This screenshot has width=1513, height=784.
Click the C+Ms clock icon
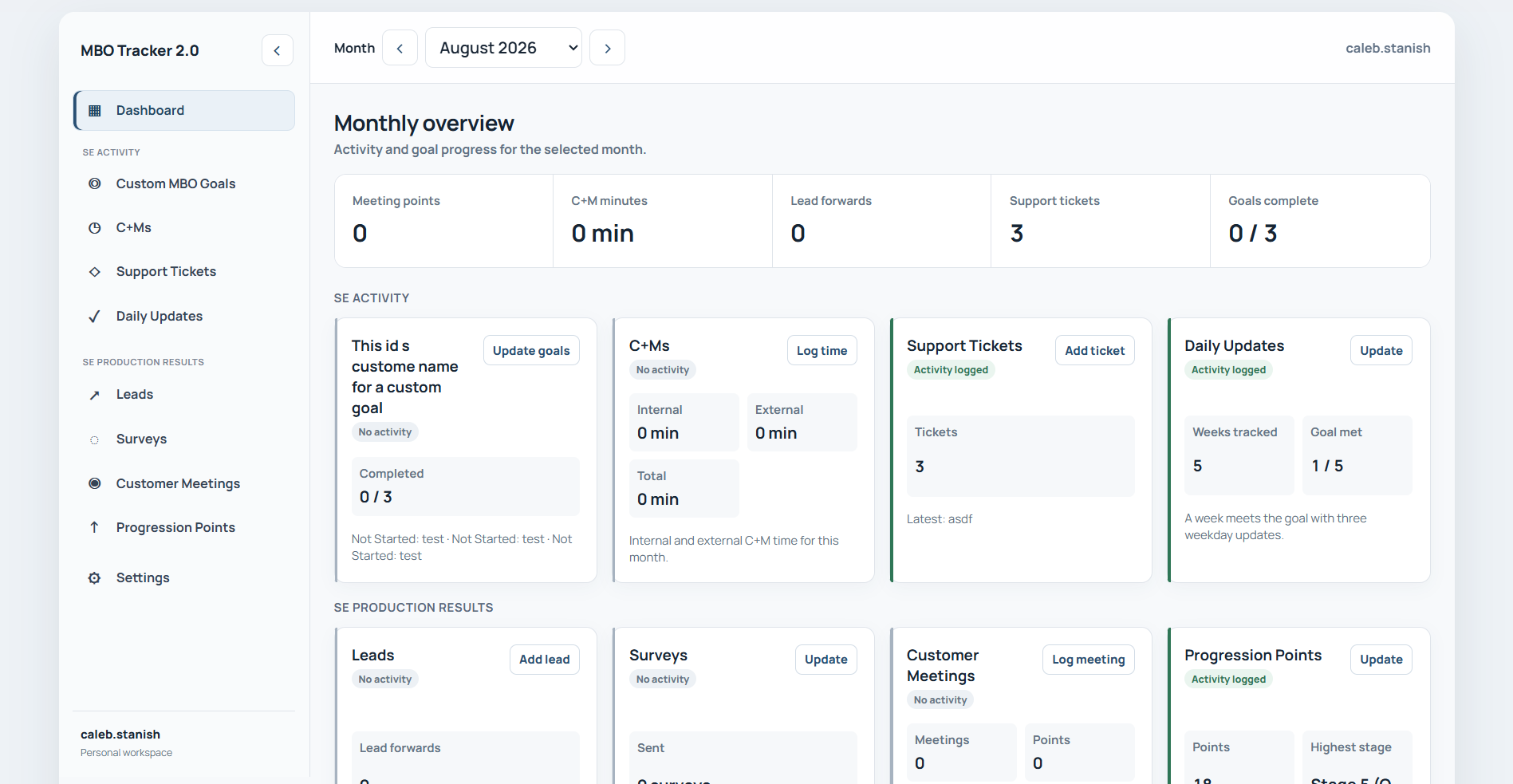(95, 228)
